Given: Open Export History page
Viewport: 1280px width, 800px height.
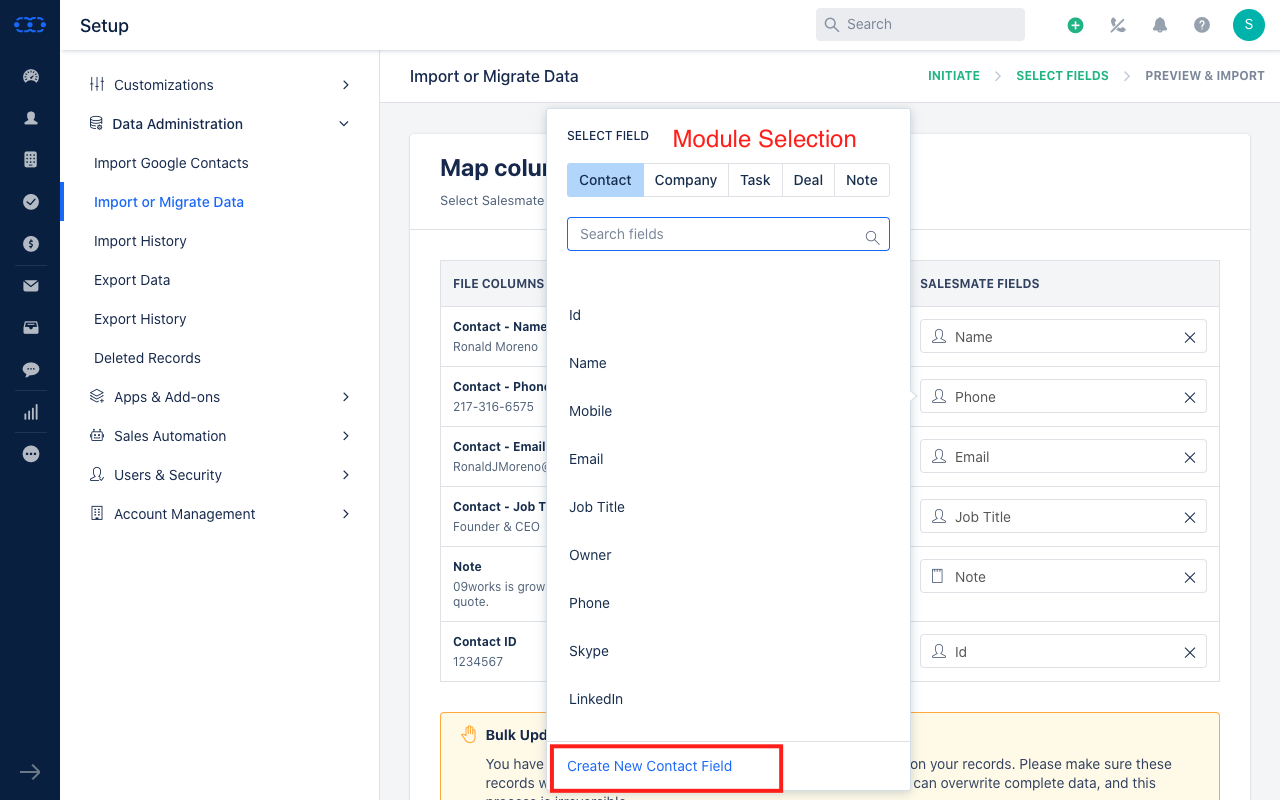Looking at the screenshot, I should 140,319.
